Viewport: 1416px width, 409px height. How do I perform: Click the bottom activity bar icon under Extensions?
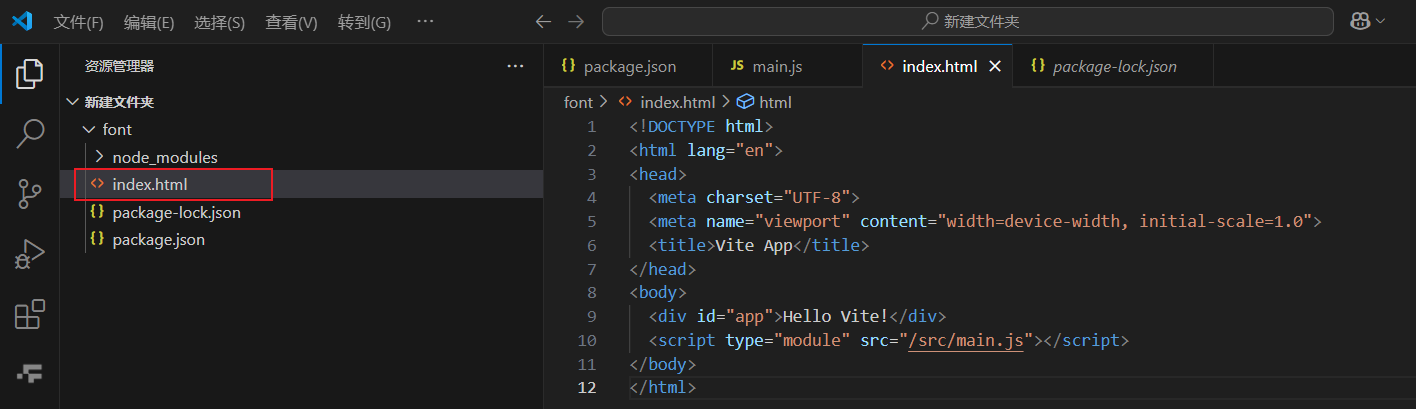tap(30, 374)
